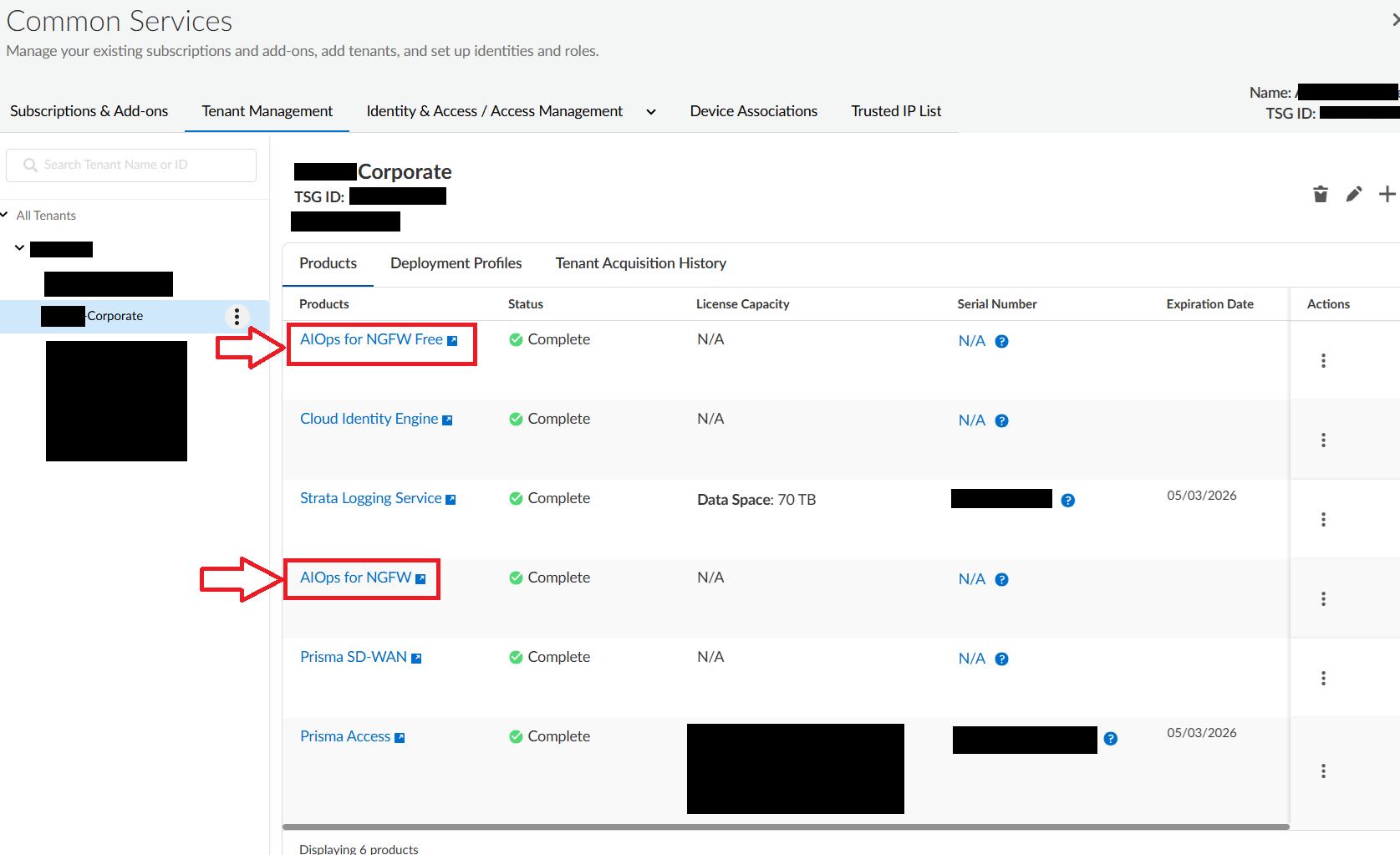1400x855 pixels.
Task: Open actions menu for AIOps for NGFW row
Action: (x=1323, y=598)
